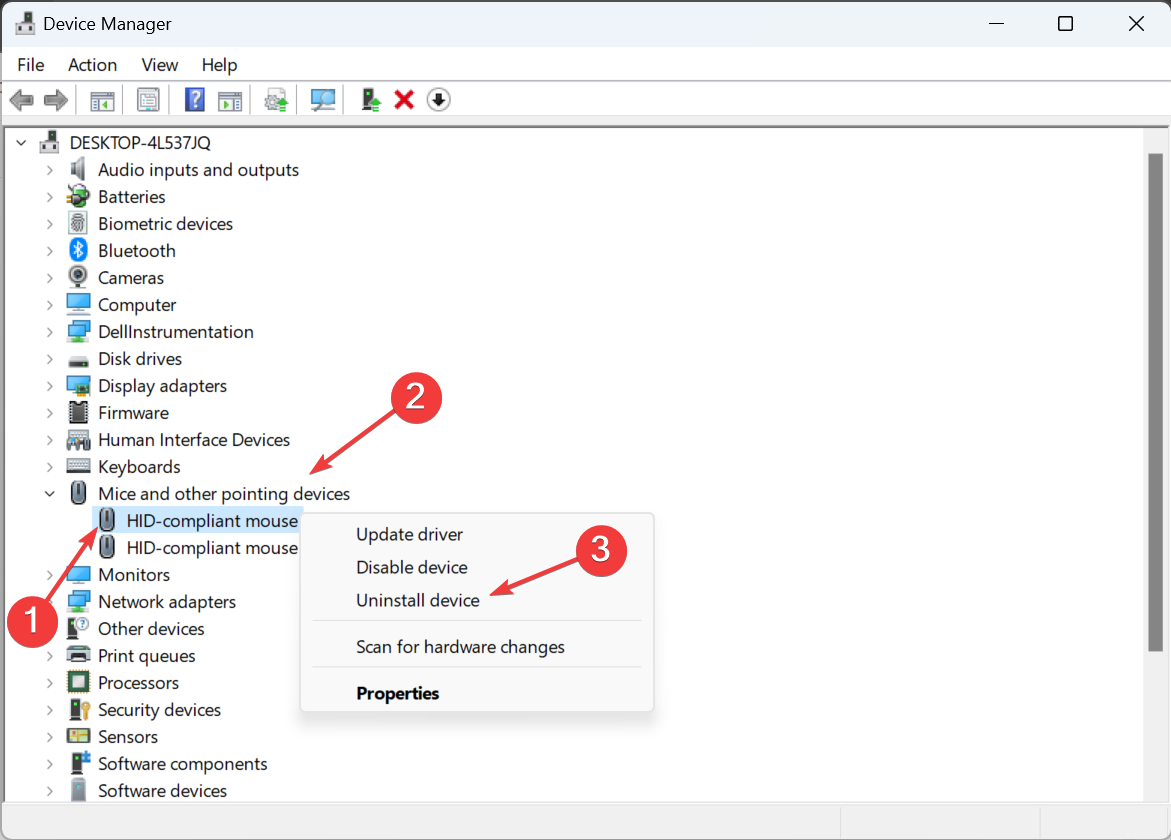Click the Bluetooth category icon
This screenshot has height=840, width=1171.
(78, 250)
